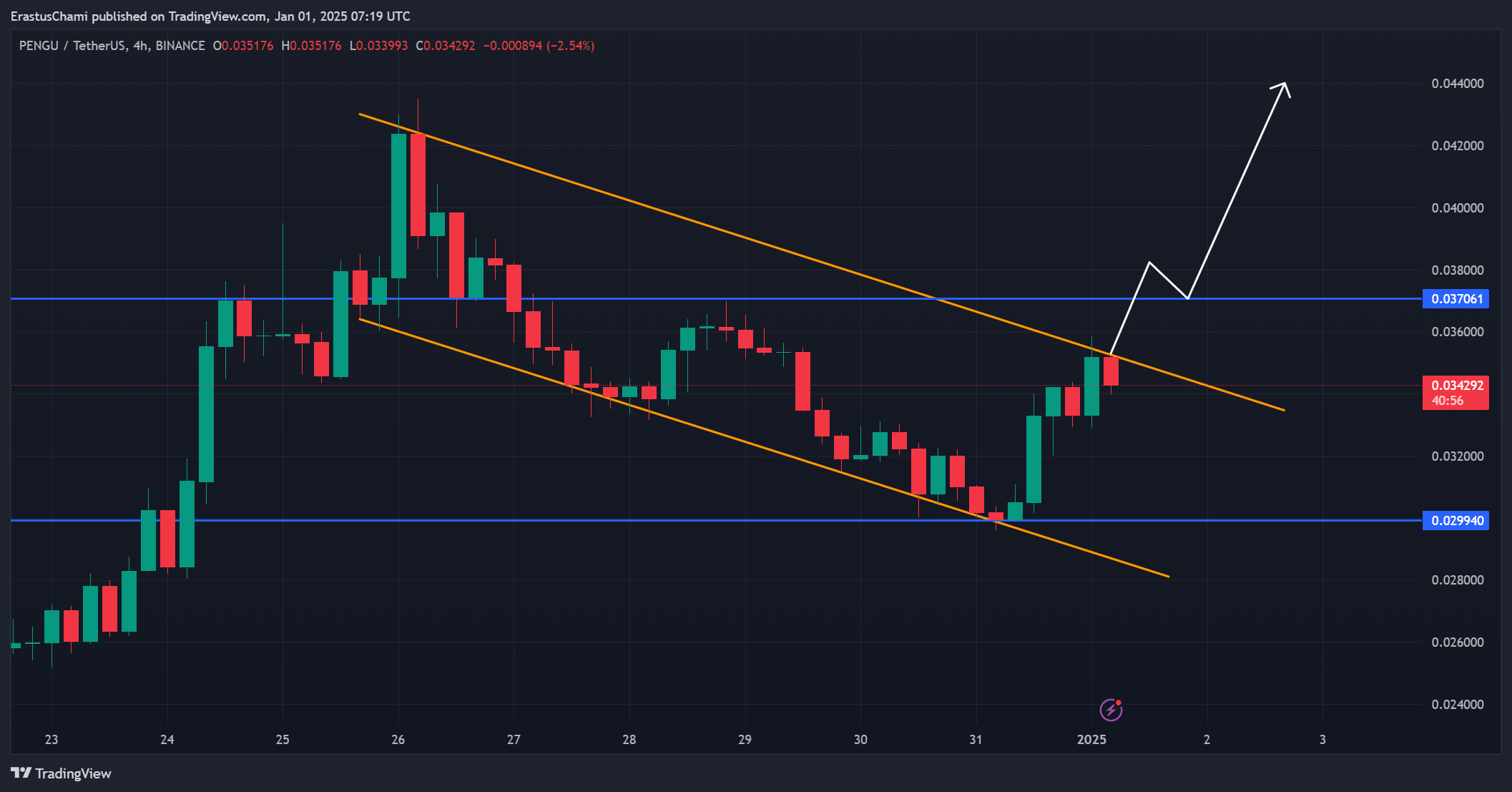Click the 0.028000 price axis label
1512x792 pixels.
click(1458, 580)
